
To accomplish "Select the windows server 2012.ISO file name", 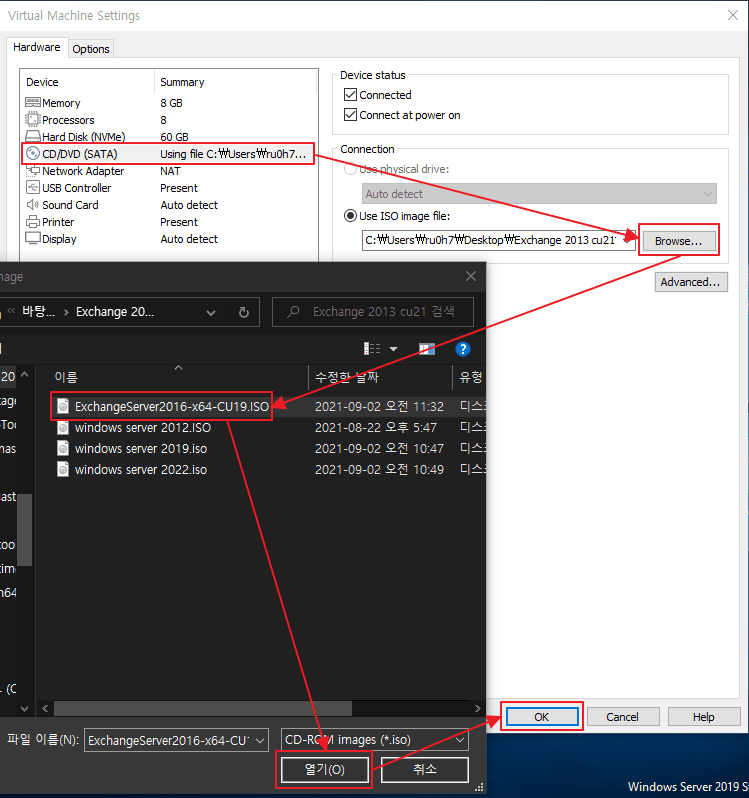I will [143, 428].
